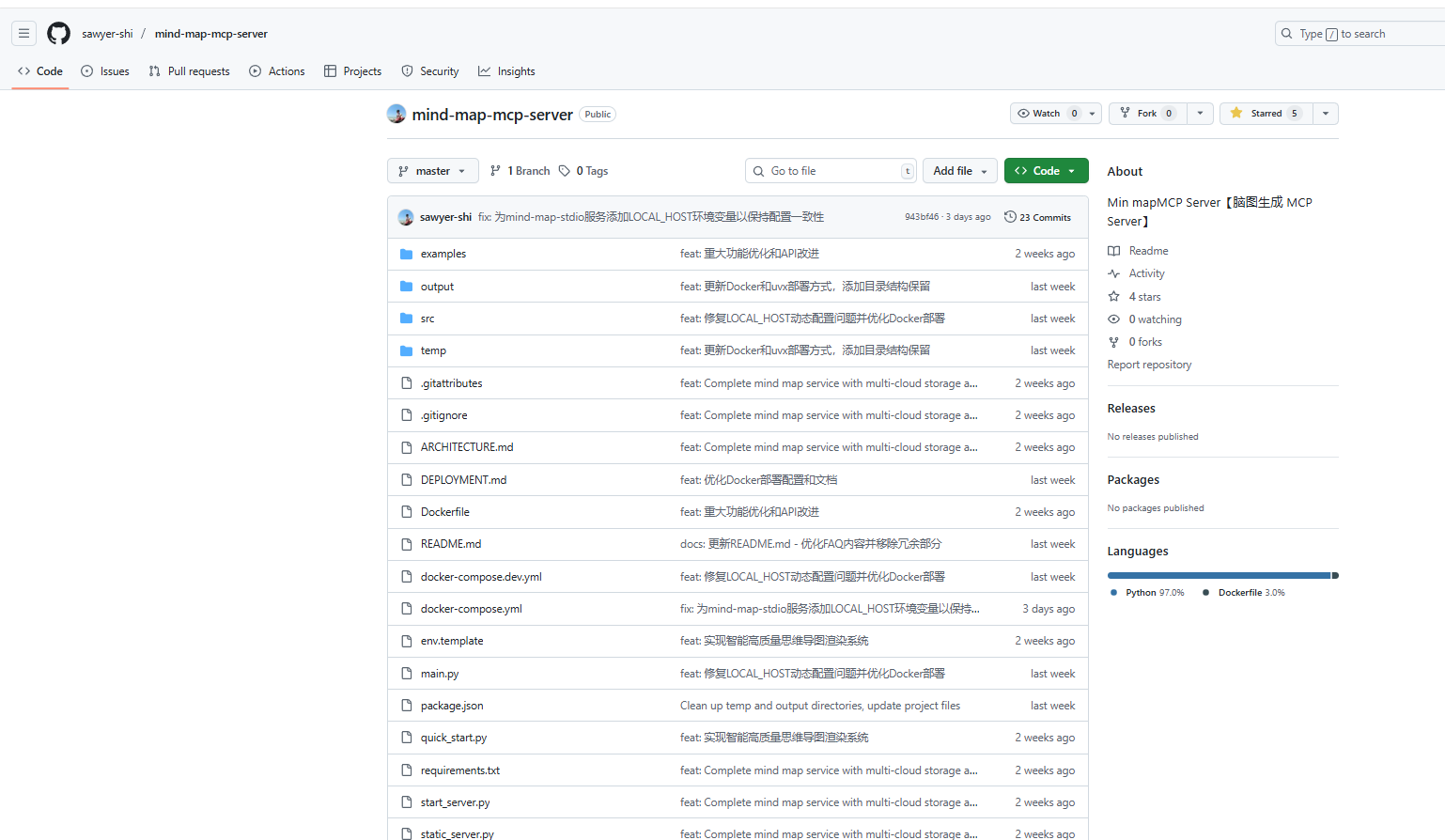Open docker-compose.yml file
Screen dimensions: 1445x840
(x=472, y=609)
